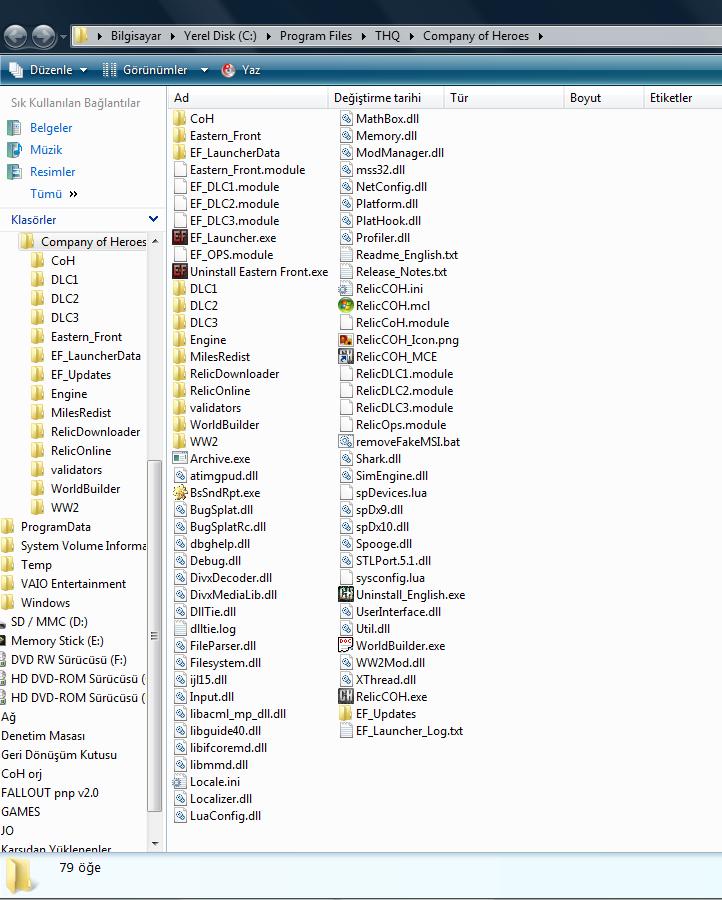Sort by the Tür column header

pyautogui.click(x=504, y=98)
